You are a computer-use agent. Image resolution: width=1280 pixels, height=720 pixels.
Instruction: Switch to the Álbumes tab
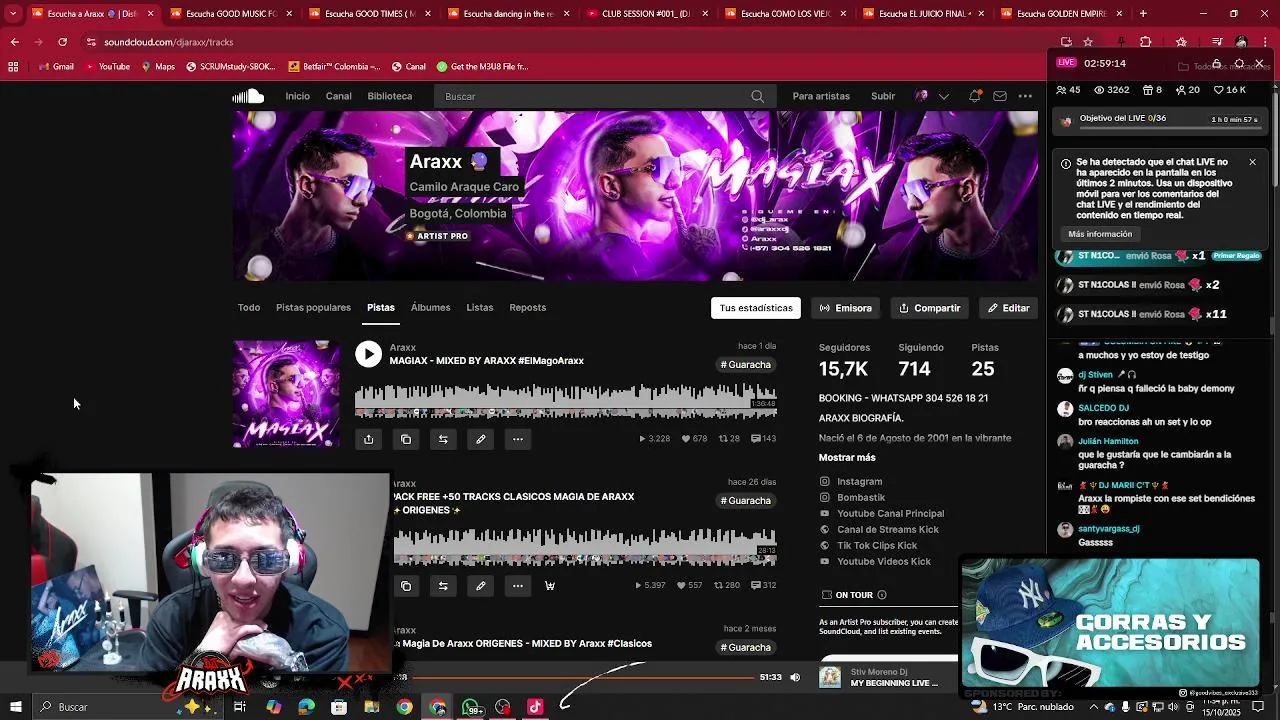pos(430,308)
